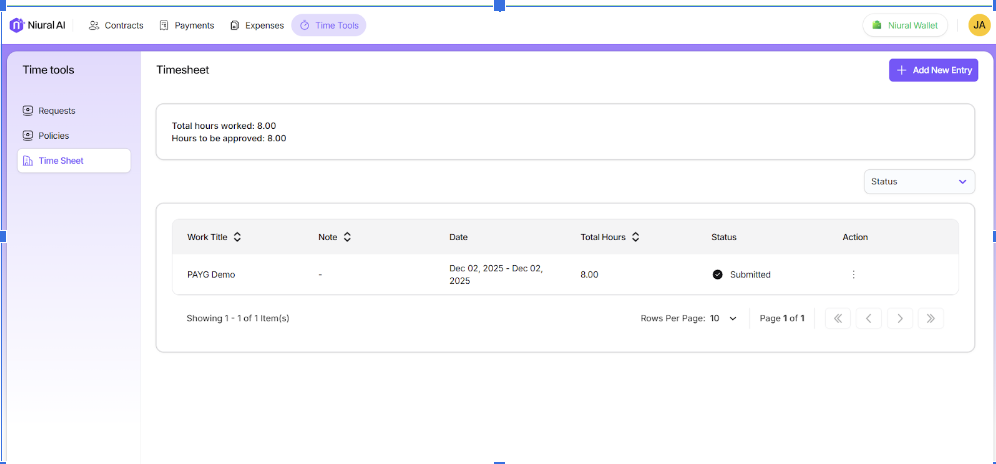Viewport: 996px width, 464px height.
Task: Click Add New Entry button
Action: [x=933, y=70]
